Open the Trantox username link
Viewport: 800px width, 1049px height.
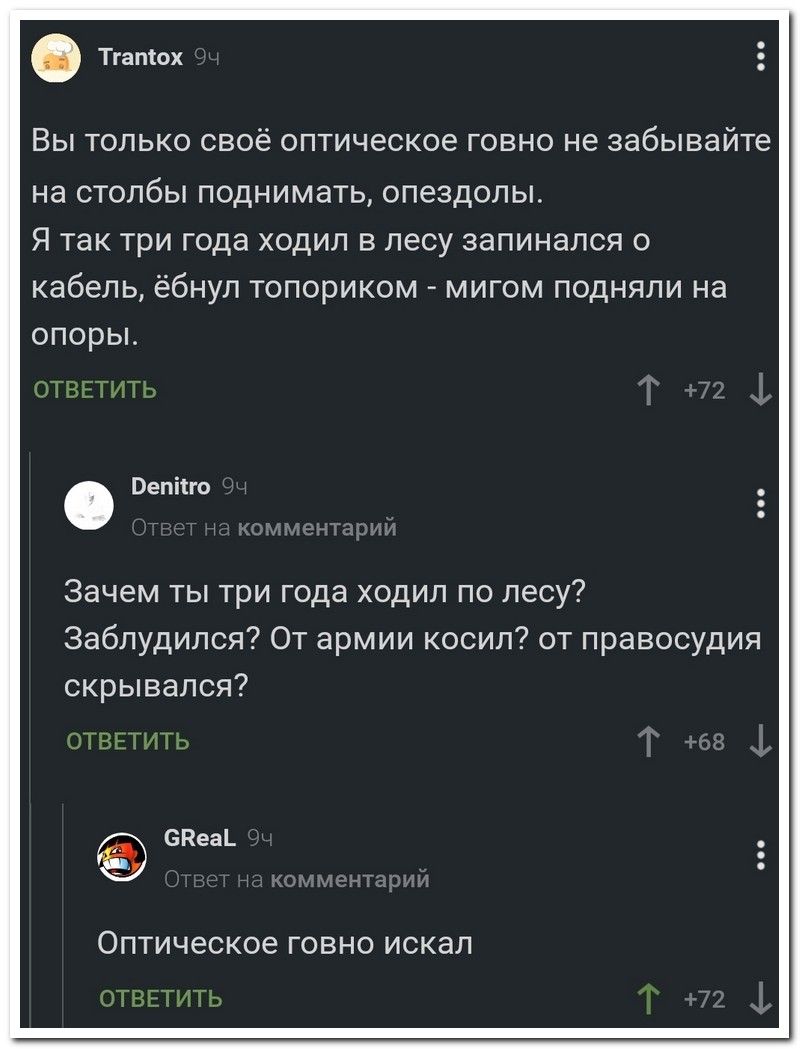pyautogui.click(x=142, y=58)
